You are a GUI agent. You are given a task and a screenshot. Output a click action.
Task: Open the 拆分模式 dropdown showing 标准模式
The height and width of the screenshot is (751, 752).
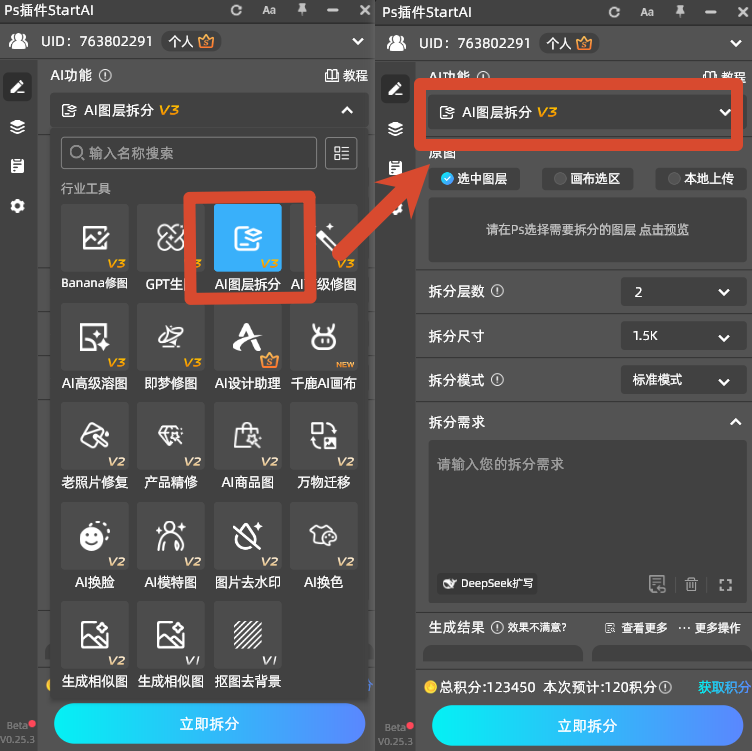pyautogui.click(x=683, y=380)
